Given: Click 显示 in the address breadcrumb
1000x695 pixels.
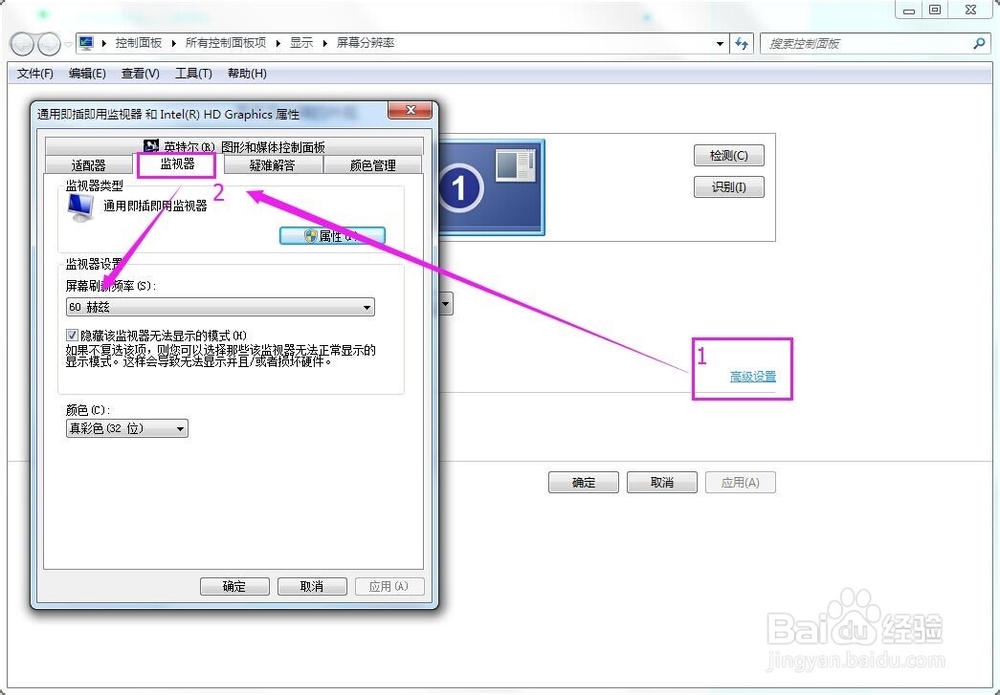Looking at the screenshot, I should (x=302, y=43).
